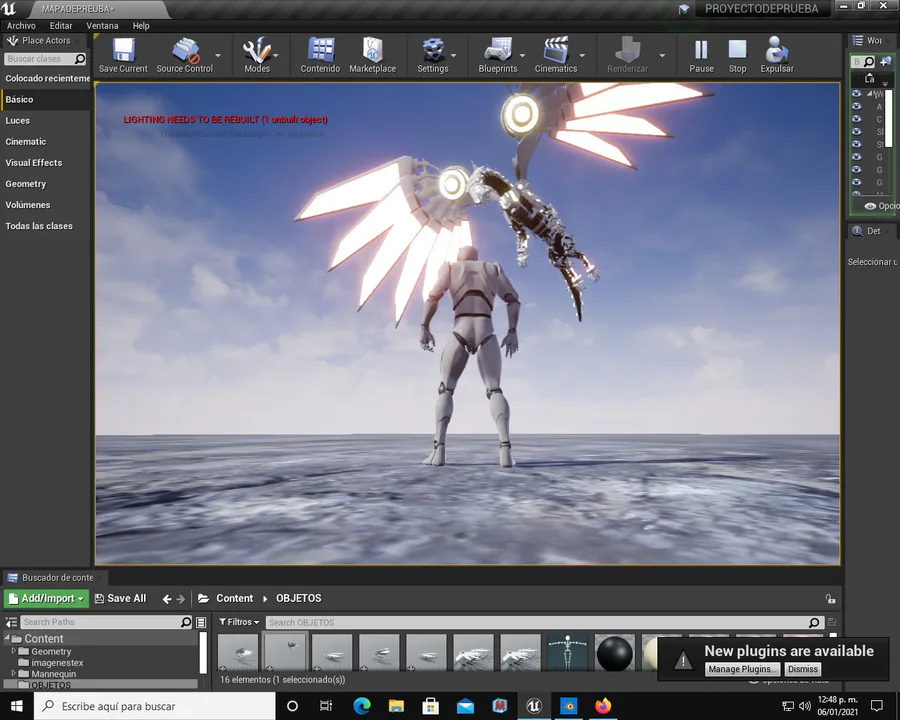This screenshot has width=900, height=720.
Task: Toggle eye visibility for the W row
Action: pyautogui.click(x=857, y=94)
